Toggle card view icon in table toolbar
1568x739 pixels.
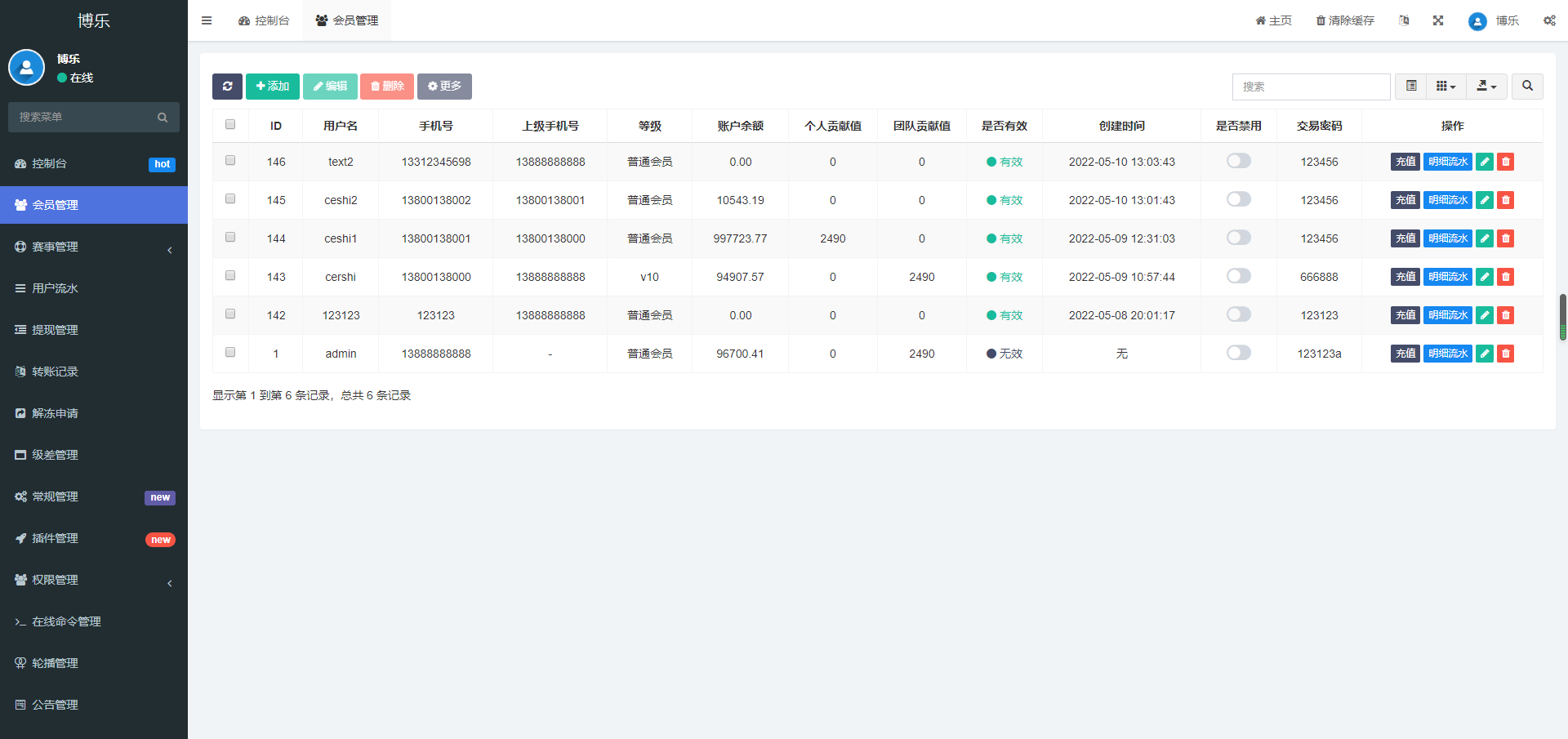pyautogui.click(x=1411, y=87)
